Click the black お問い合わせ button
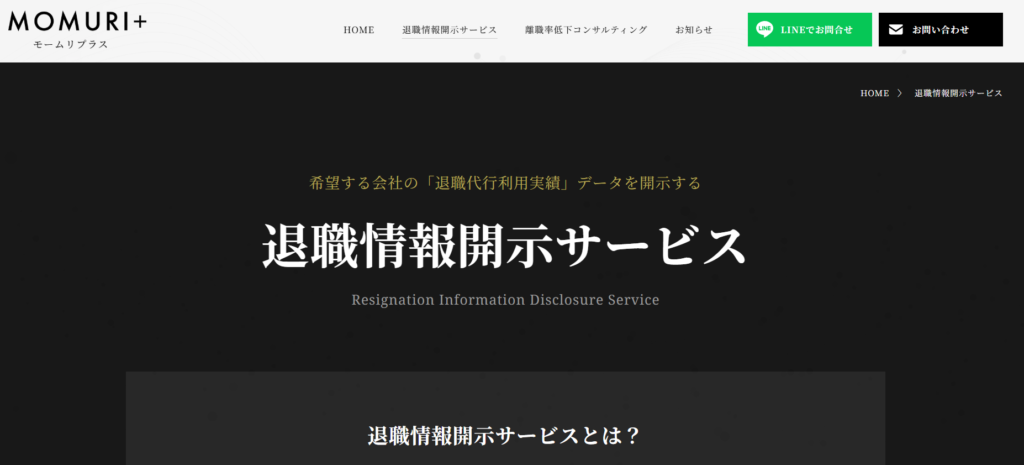 940,29
